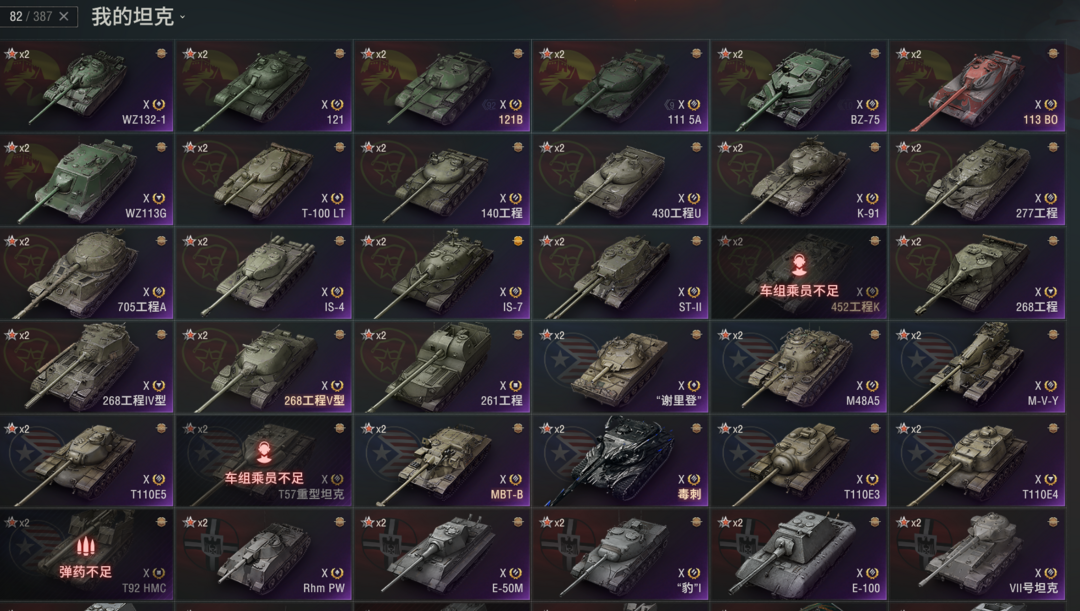Pick the VII号坦克 vehicle
This screenshot has width=1080, height=611.
pos(977,555)
